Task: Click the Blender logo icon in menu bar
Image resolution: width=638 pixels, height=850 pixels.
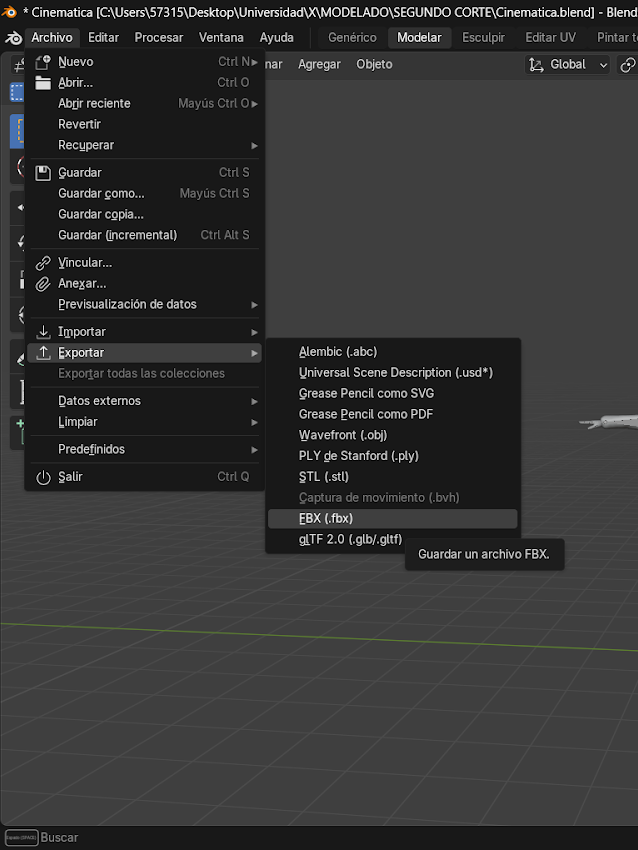Action: pos(13,37)
